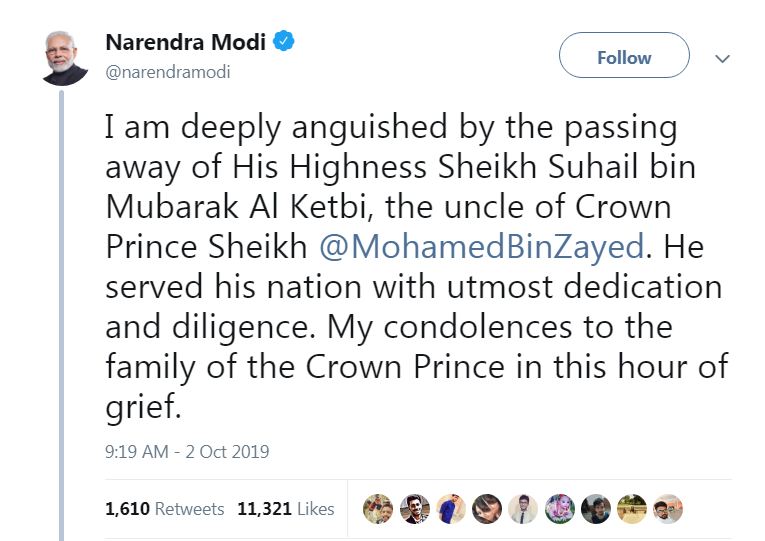Open the fifth liker avatar, man with tie
Viewport: 765px width, 541px height.
click(x=523, y=509)
